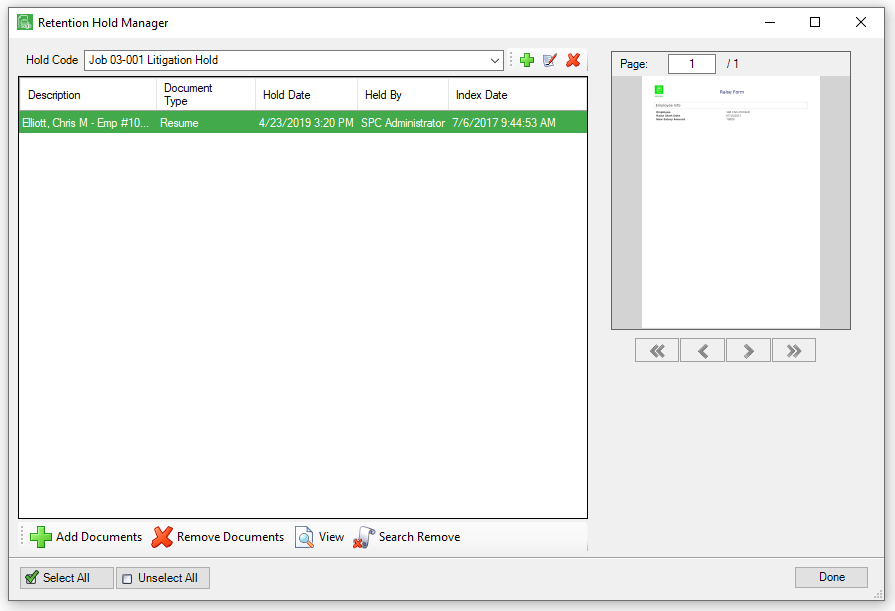Sort by Index Date column header
Image resolution: width=895 pixels, height=611 pixels.
pos(518,94)
